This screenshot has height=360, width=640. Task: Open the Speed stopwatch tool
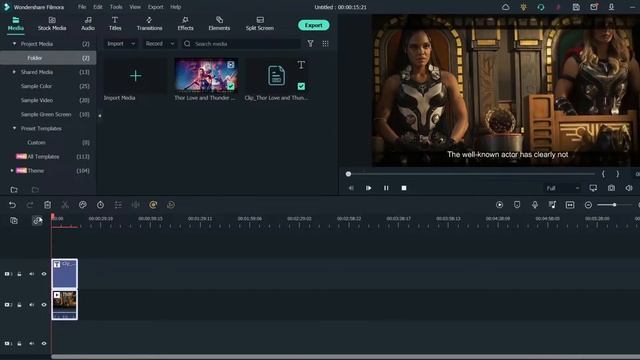coord(100,205)
